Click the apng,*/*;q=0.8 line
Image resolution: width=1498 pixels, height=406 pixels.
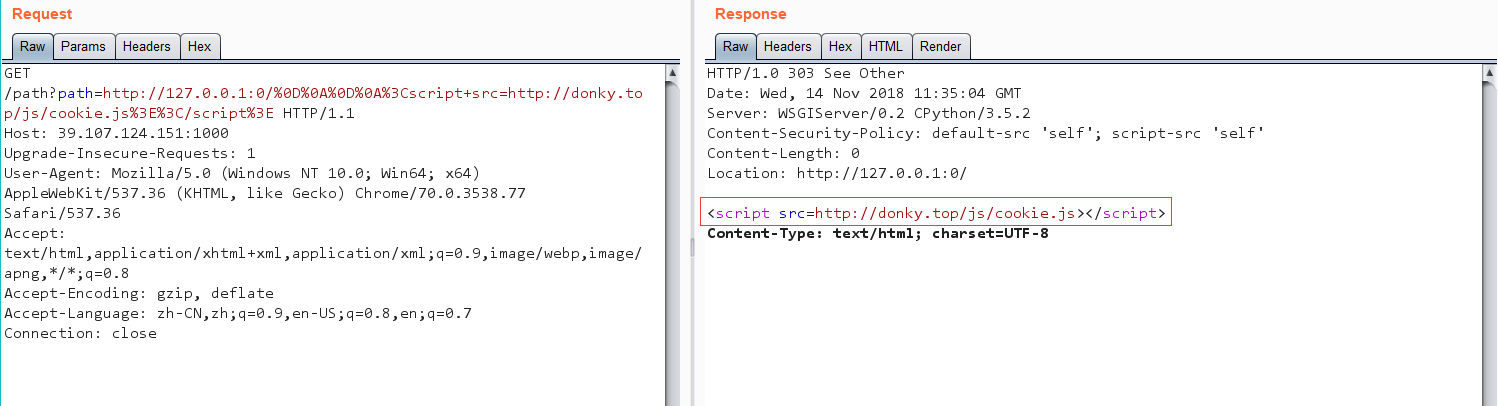point(66,273)
